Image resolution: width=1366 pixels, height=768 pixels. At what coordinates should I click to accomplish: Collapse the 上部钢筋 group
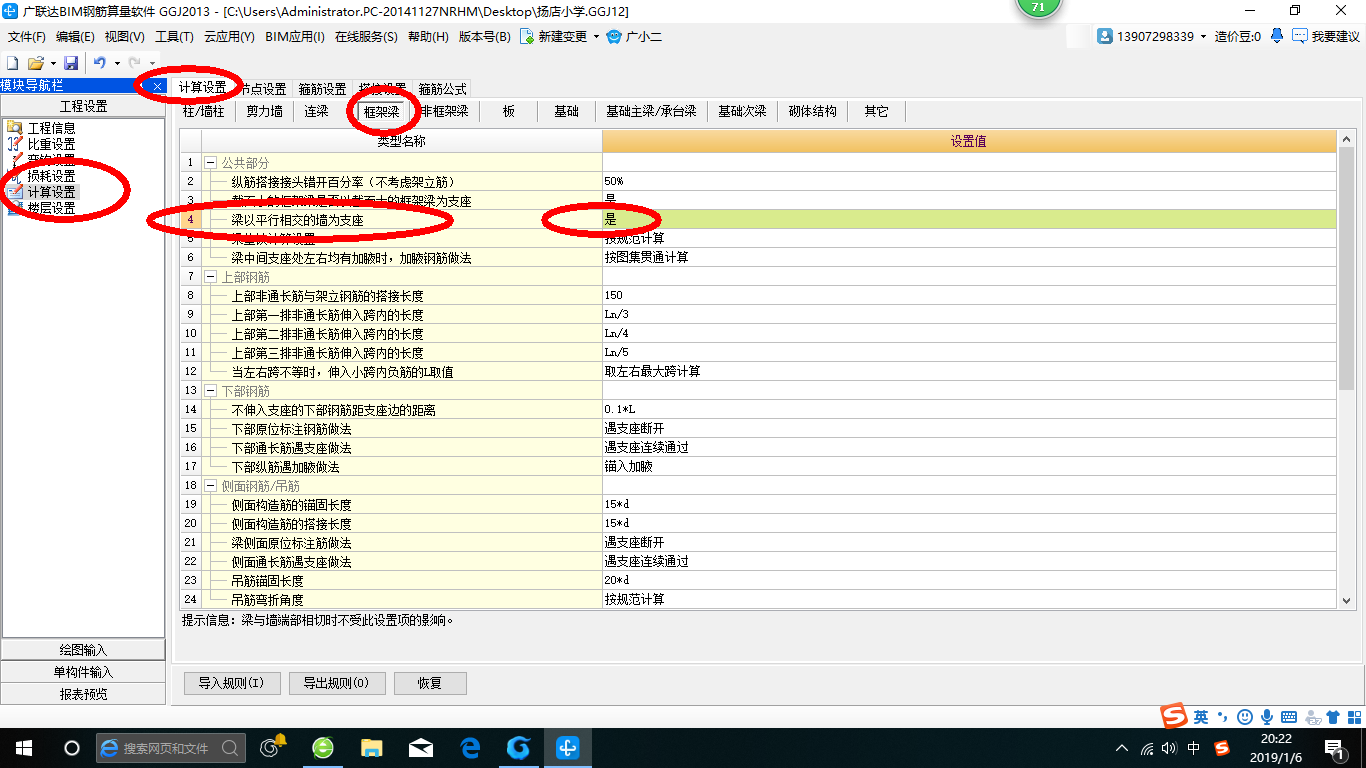(210, 276)
